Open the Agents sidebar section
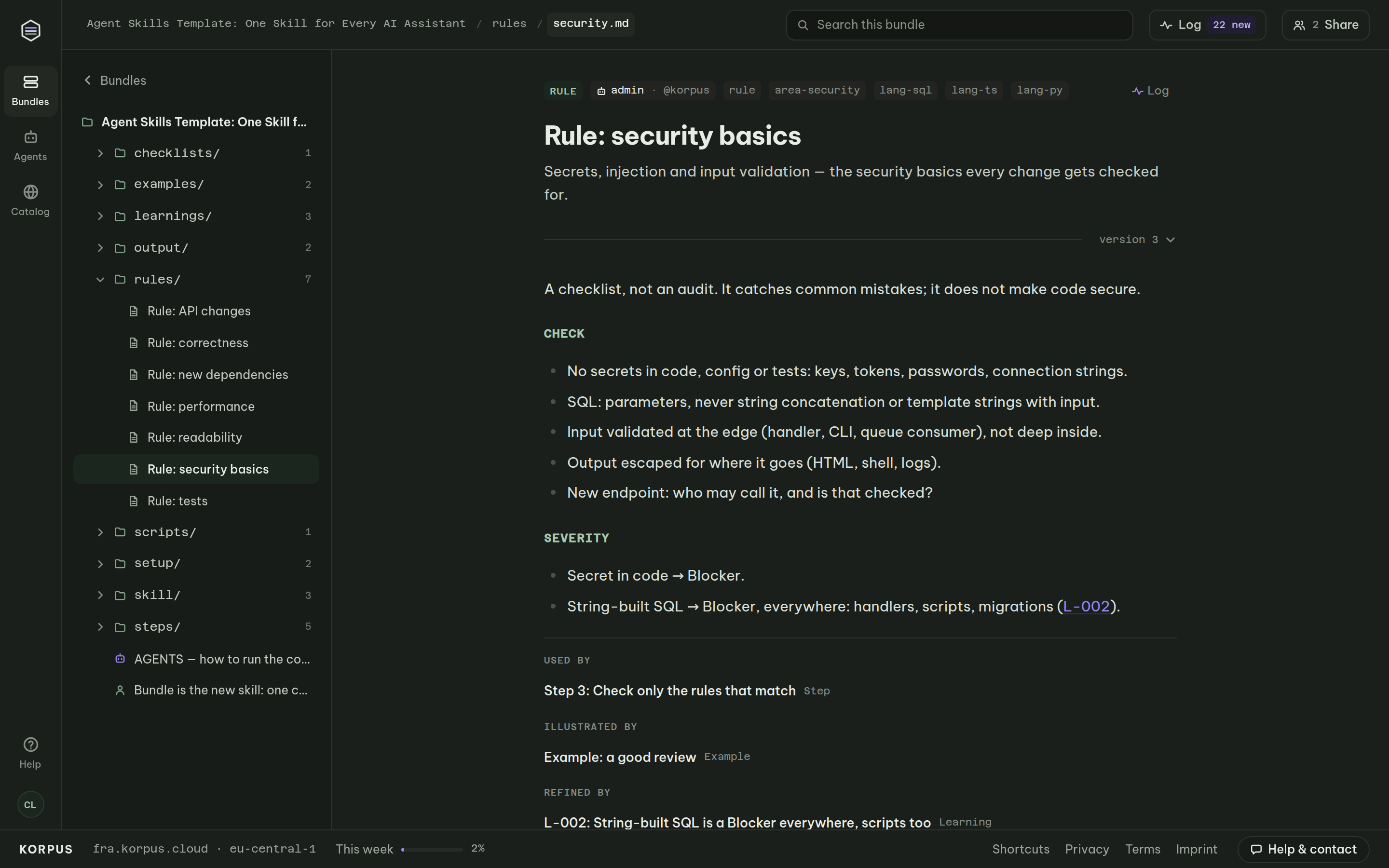The image size is (1389, 868). pos(30,146)
